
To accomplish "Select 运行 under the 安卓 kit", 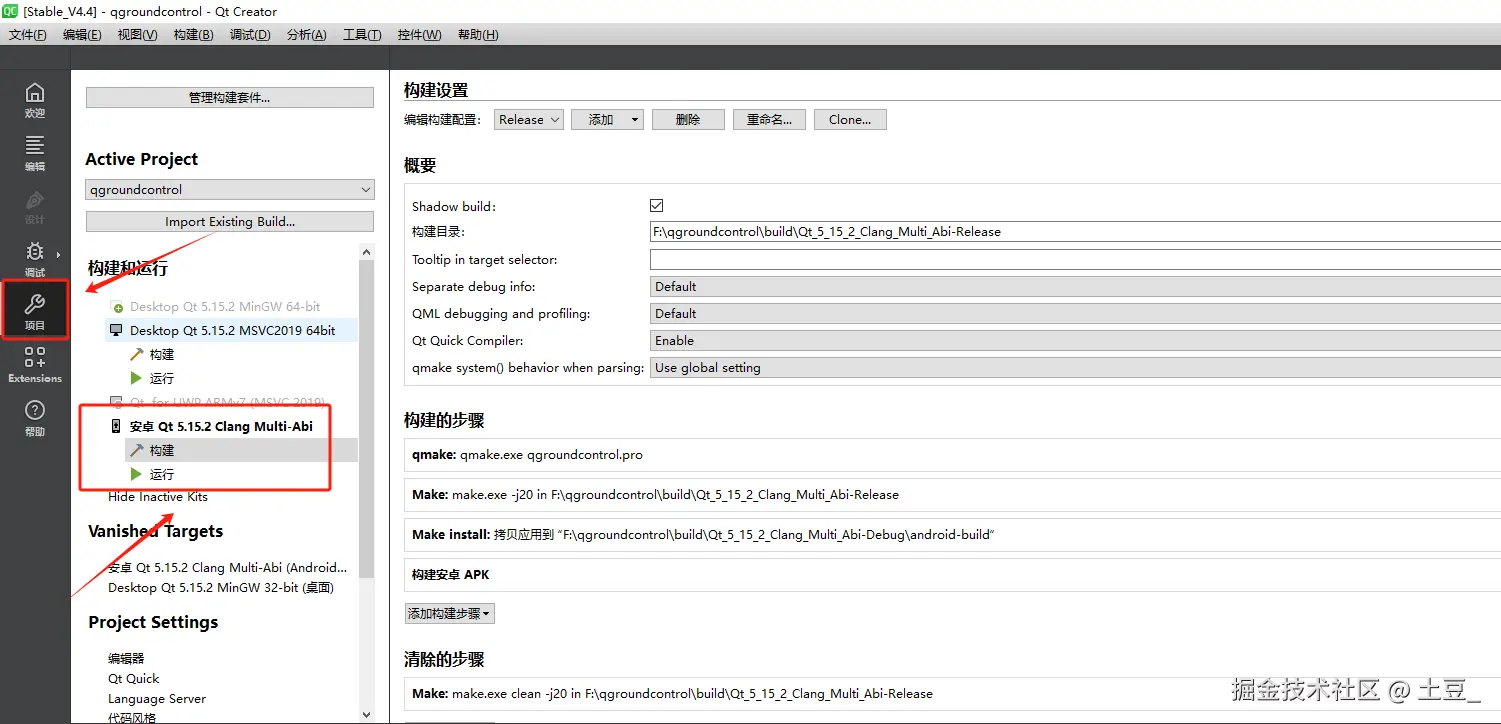I will 161,474.
